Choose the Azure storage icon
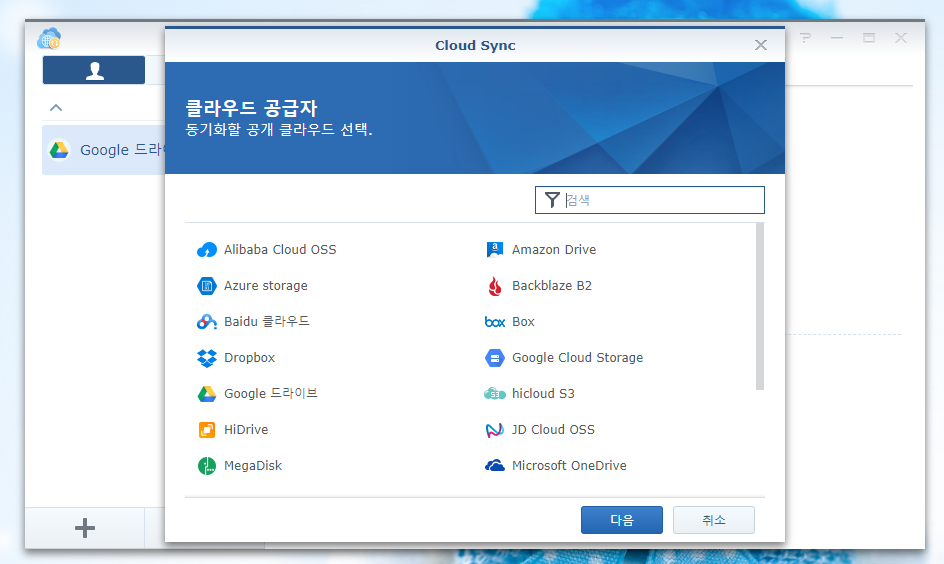 pos(207,286)
